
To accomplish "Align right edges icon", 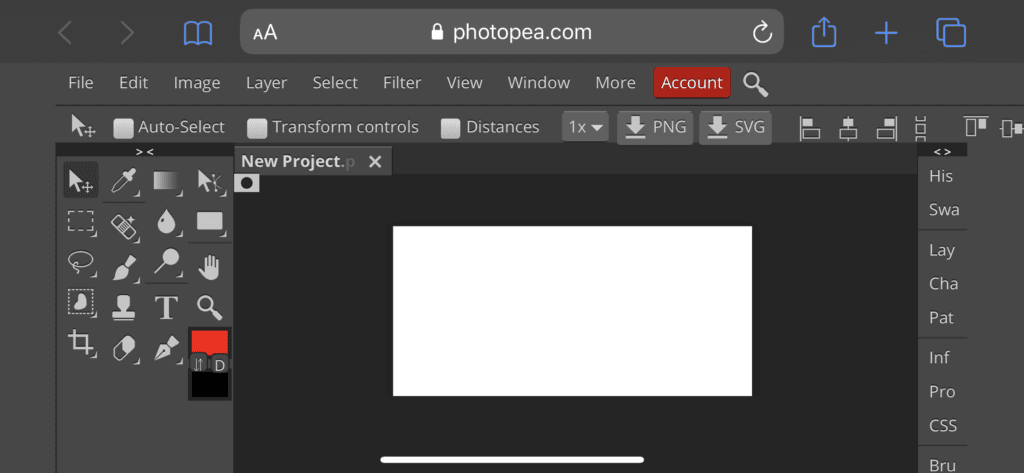I will [x=886, y=128].
